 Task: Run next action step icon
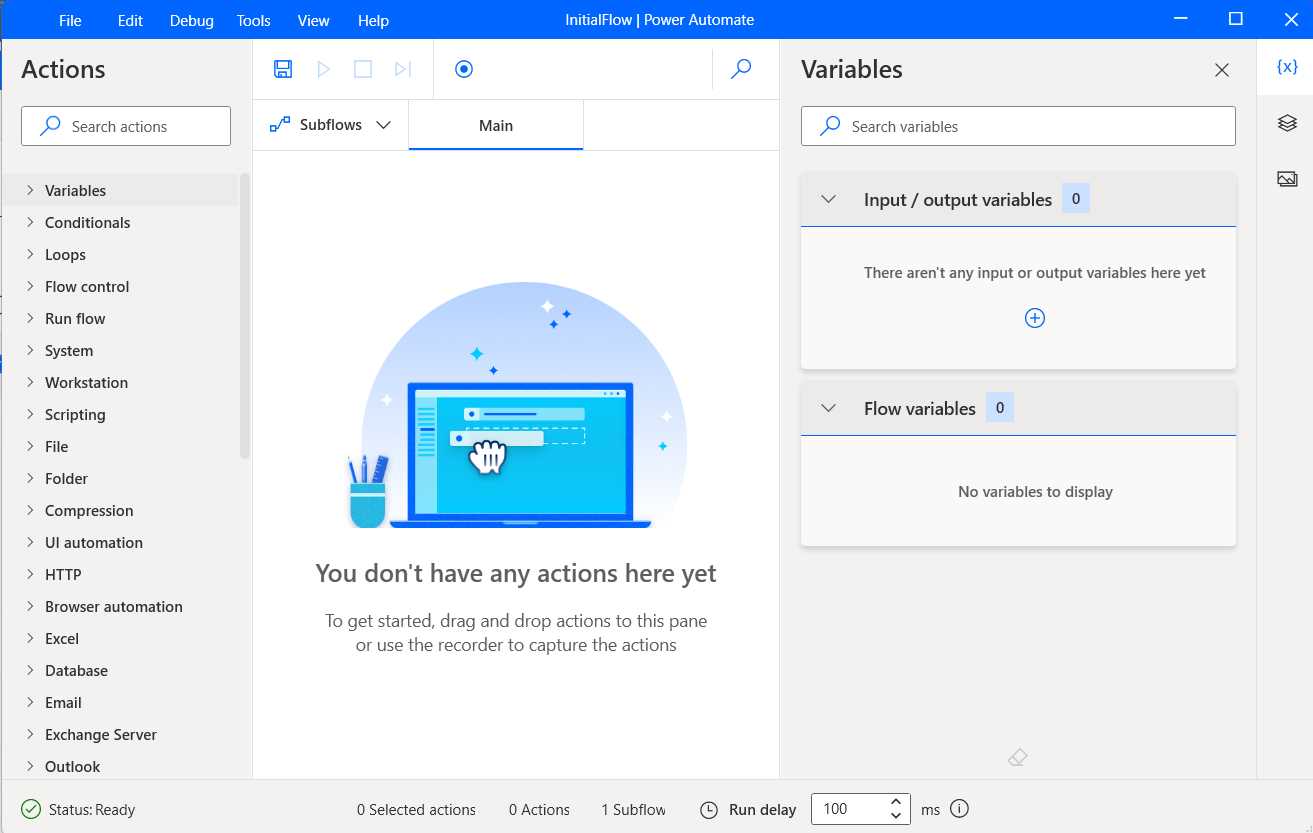(x=403, y=69)
